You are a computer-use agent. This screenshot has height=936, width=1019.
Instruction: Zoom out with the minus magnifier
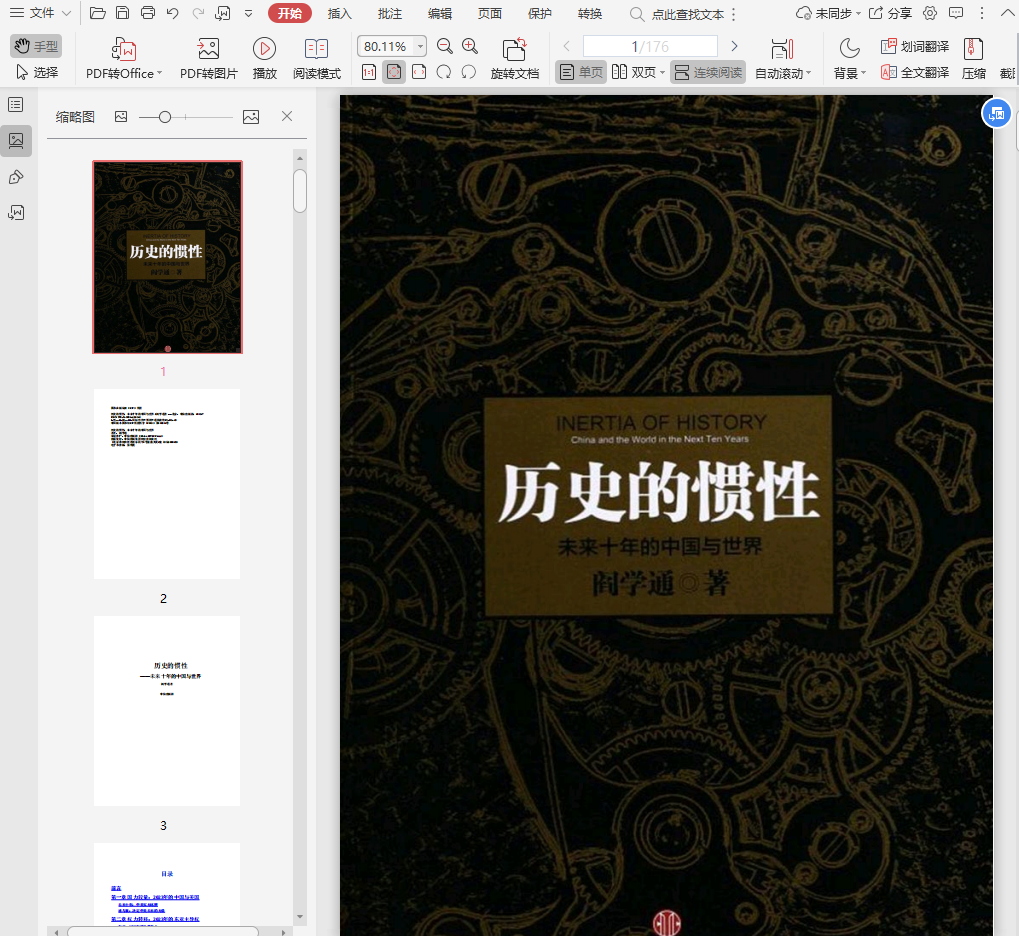tap(445, 46)
